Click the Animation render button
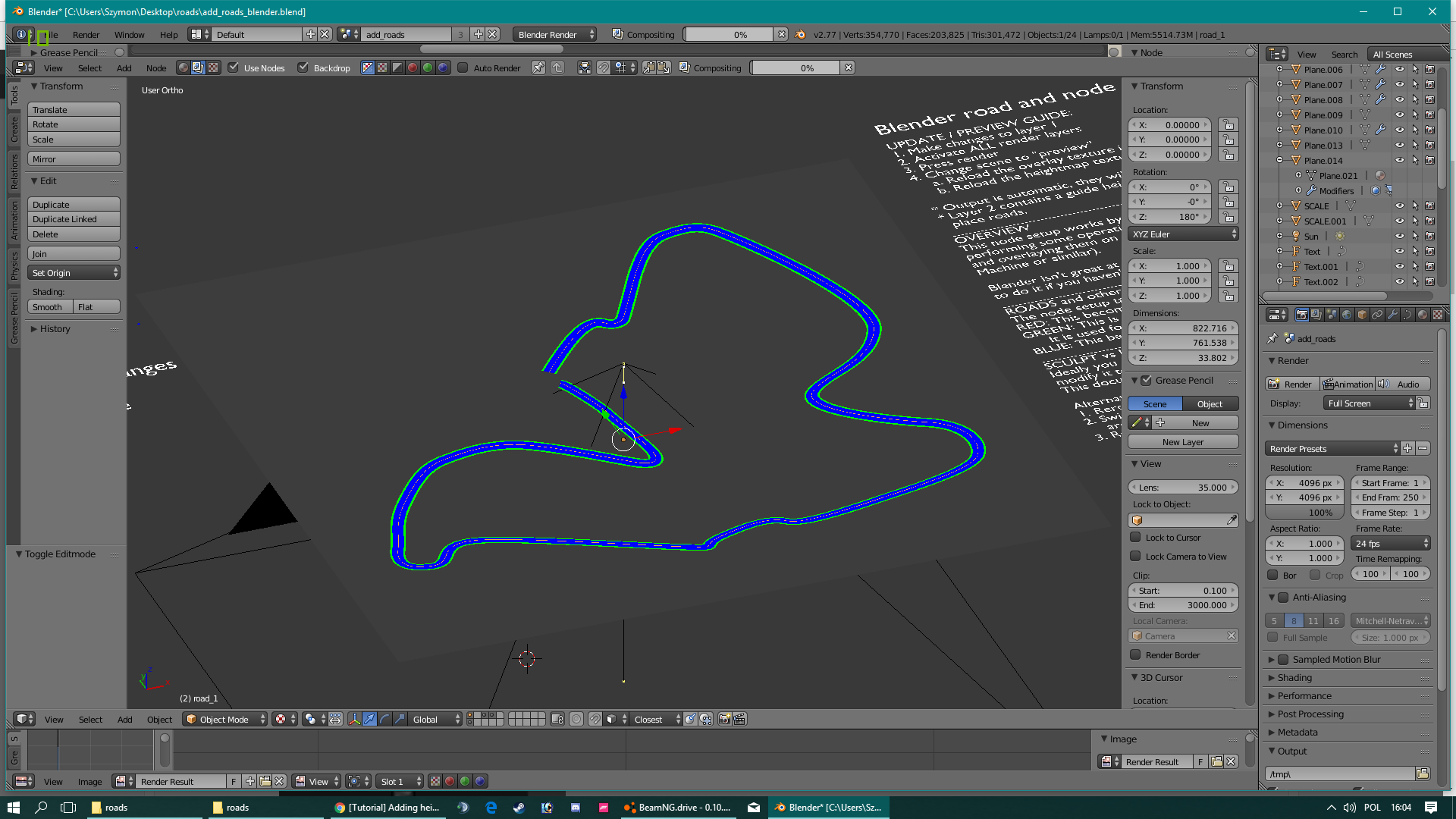Viewport: 1456px width, 819px height. click(1347, 384)
